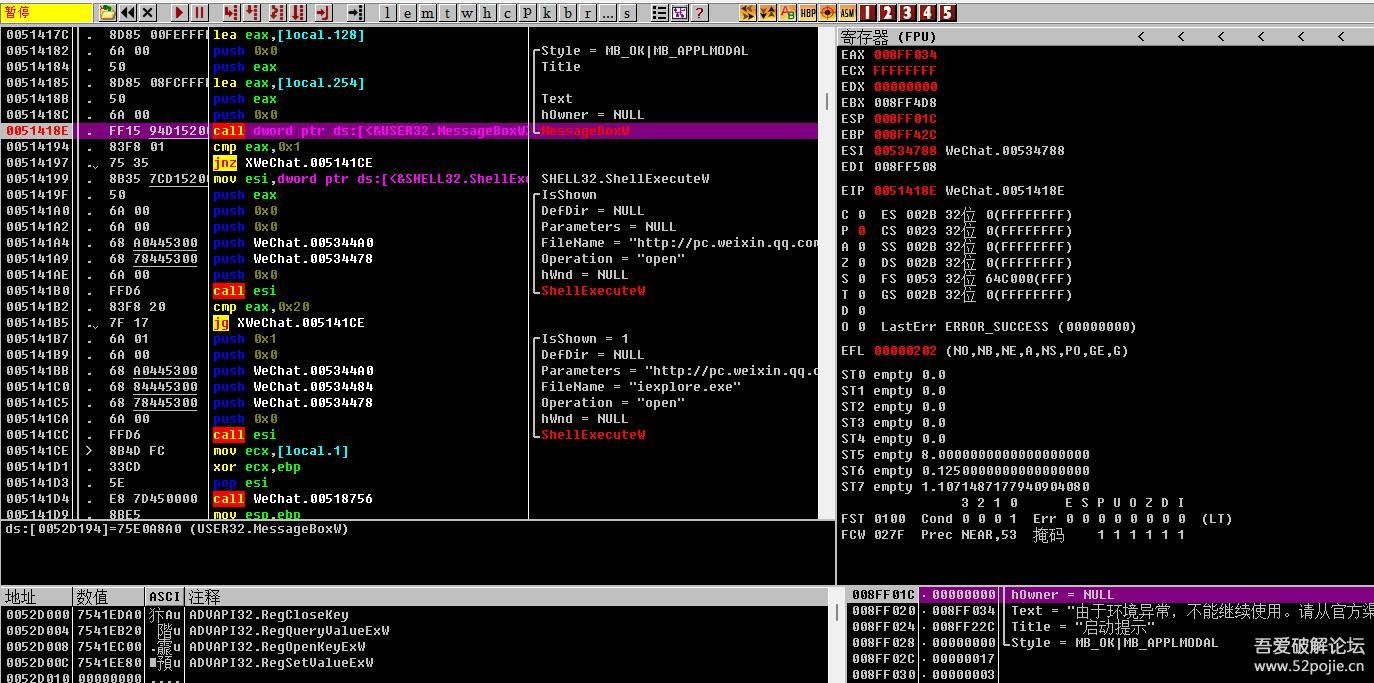Click the Trace Over toolbar icon
This screenshot has height=683, width=1374.
298,13
